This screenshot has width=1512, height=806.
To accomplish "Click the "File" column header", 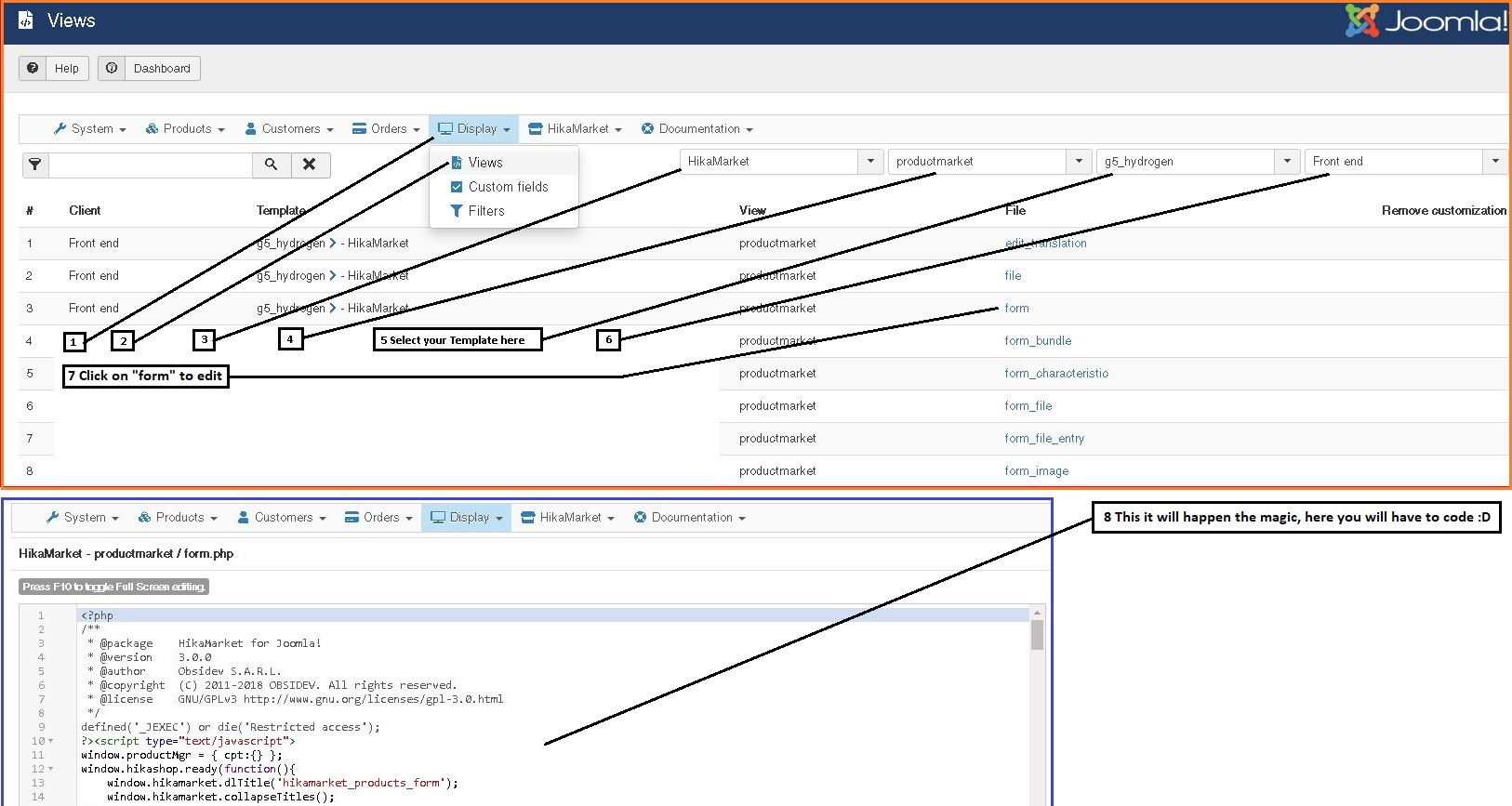I will click(x=1015, y=211).
